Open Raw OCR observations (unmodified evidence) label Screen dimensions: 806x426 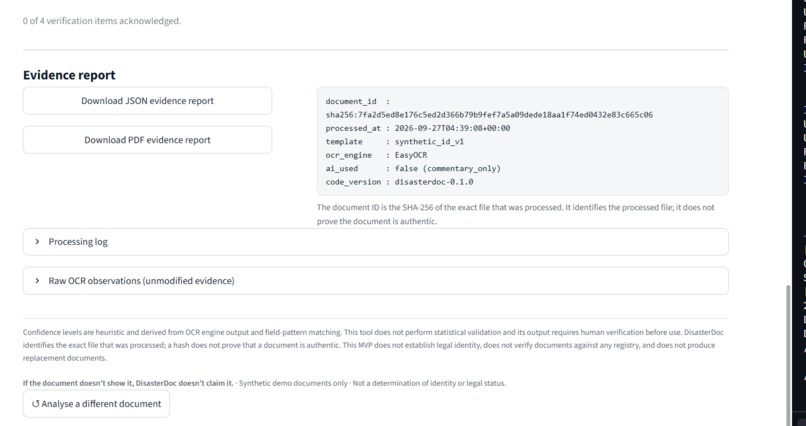[141, 281]
